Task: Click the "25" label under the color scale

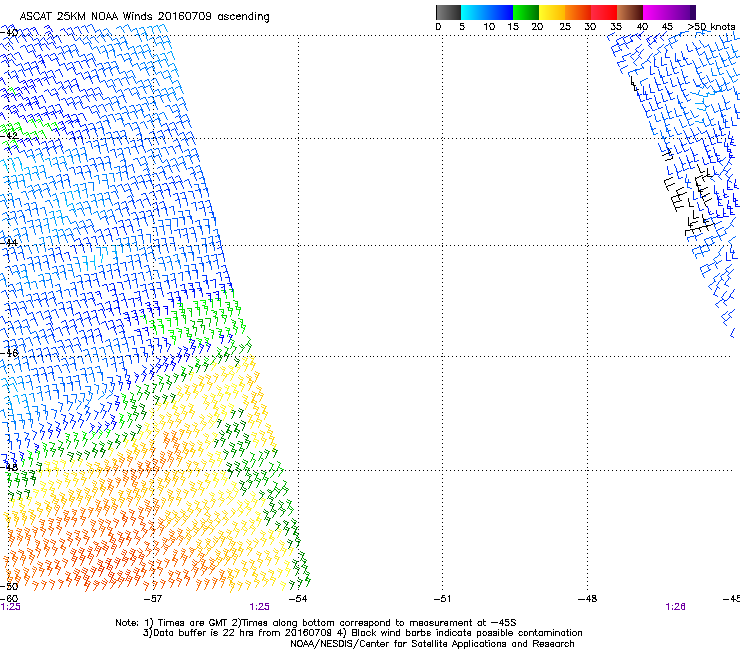Action: click(x=565, y=27)
